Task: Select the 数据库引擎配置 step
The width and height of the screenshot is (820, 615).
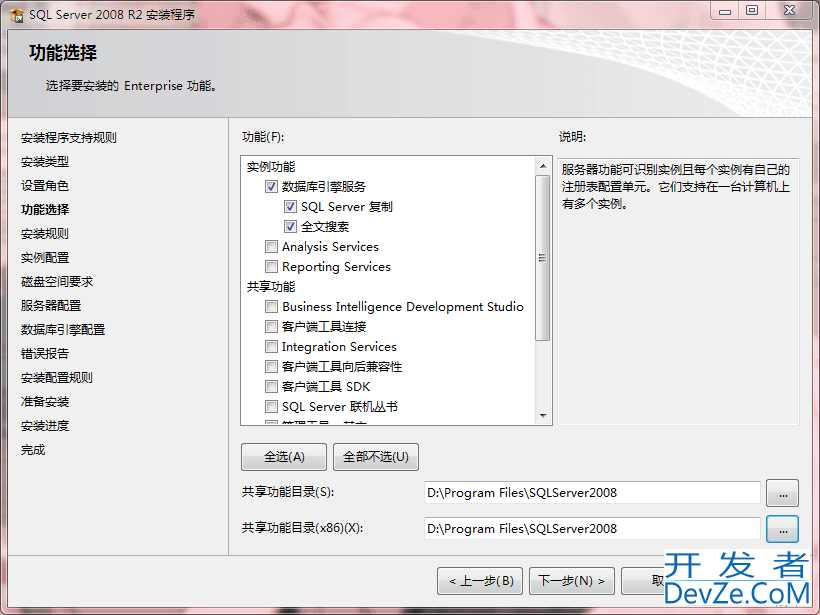Action: click(63, 329)
